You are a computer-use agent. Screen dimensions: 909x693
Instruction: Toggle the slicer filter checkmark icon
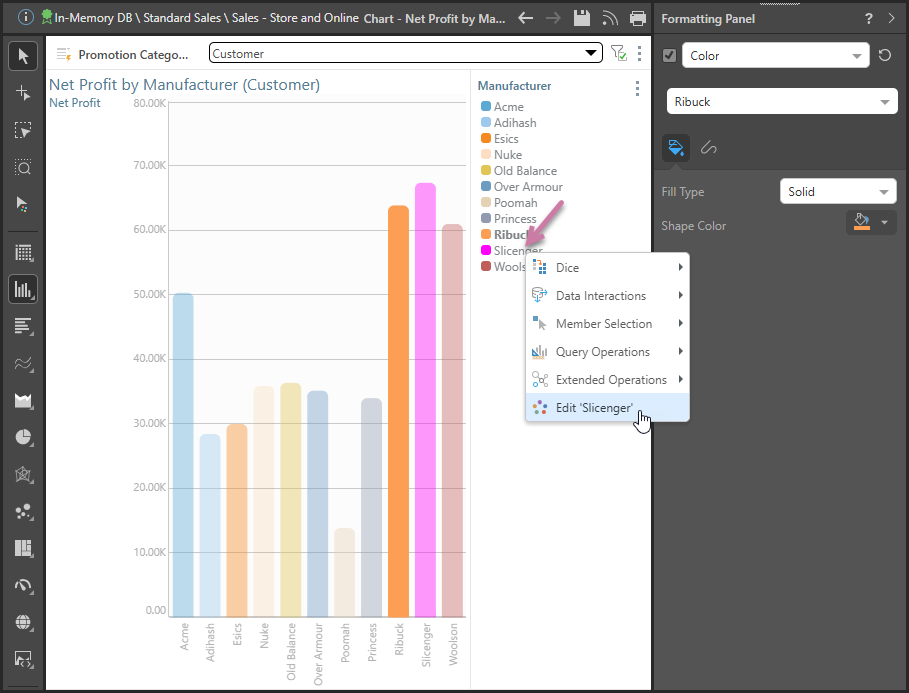[618, 54]
